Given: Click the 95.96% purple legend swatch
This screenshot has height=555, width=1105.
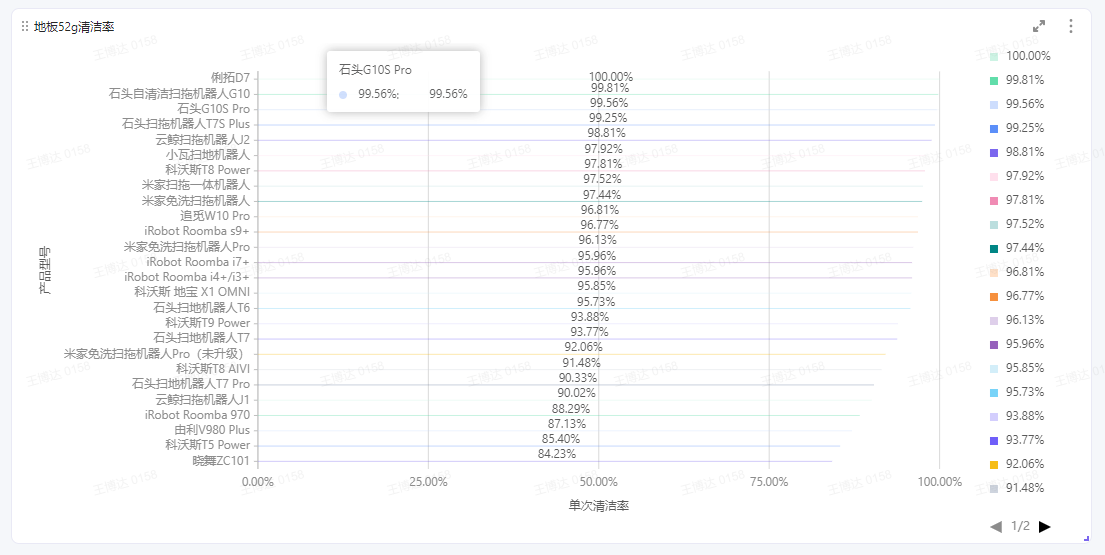Looking at the screenshot, I should (994, 344).
